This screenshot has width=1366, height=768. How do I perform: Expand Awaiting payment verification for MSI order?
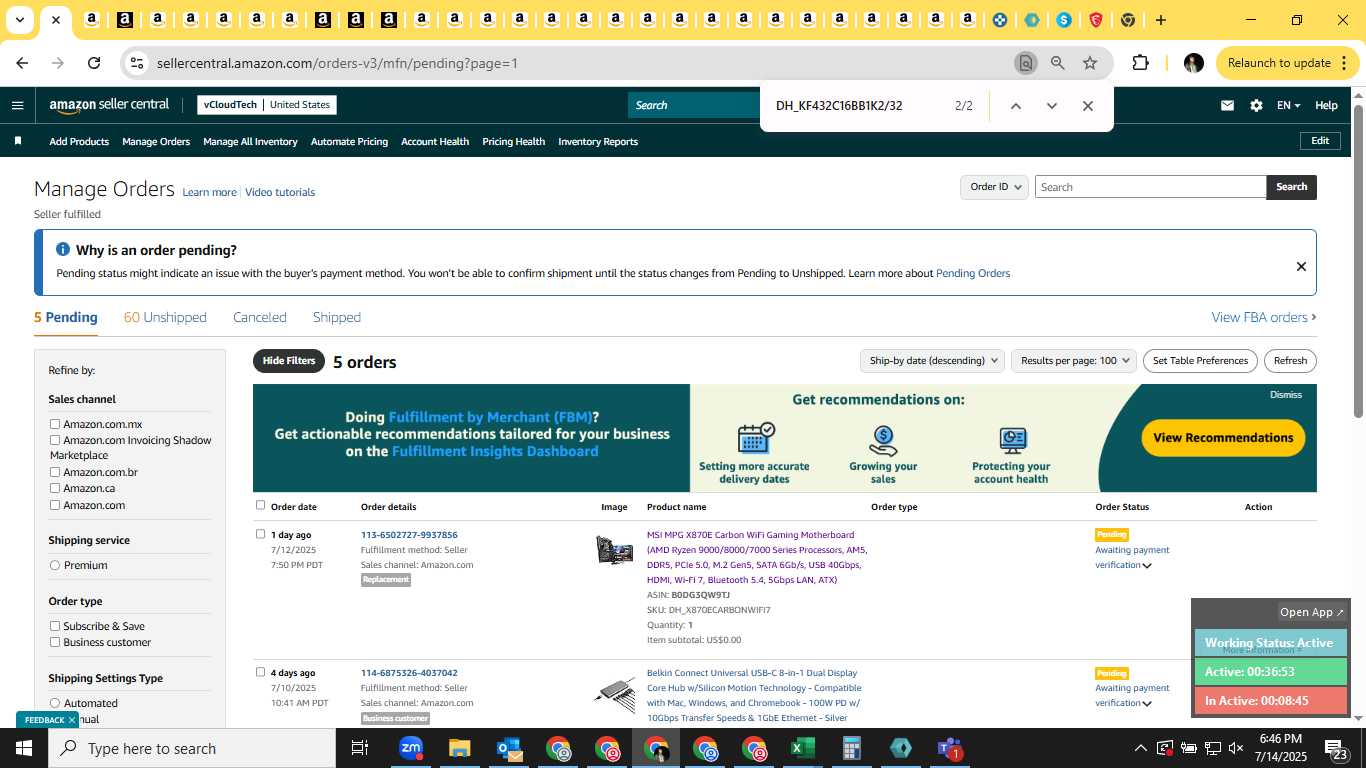point(1147,566)
